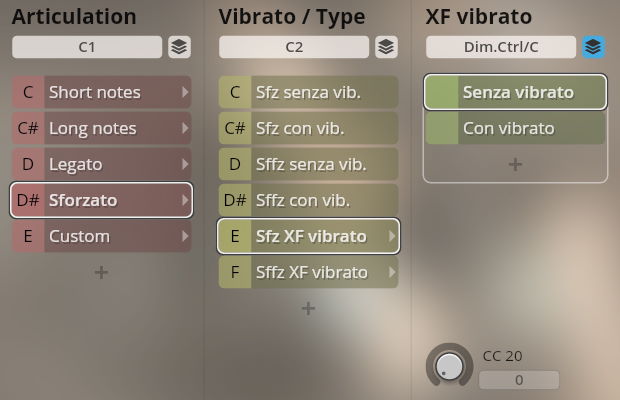Open the Dim.Ctrl/C controller field
Screen dimensions: 620x400
[x=501, y=47]
